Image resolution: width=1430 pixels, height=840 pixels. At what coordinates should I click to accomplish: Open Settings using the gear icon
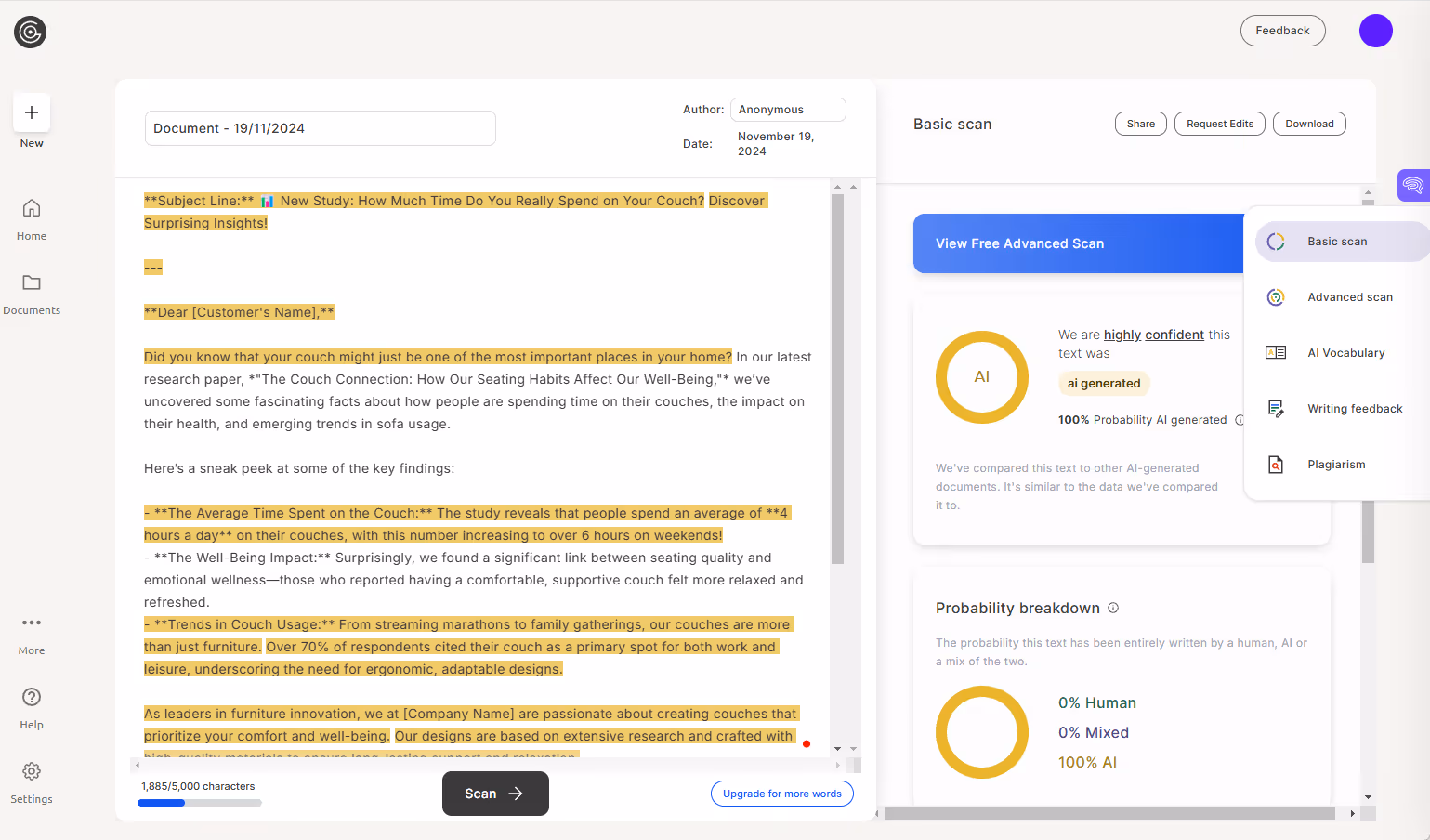pyautogui.click(x=31, y=770)
